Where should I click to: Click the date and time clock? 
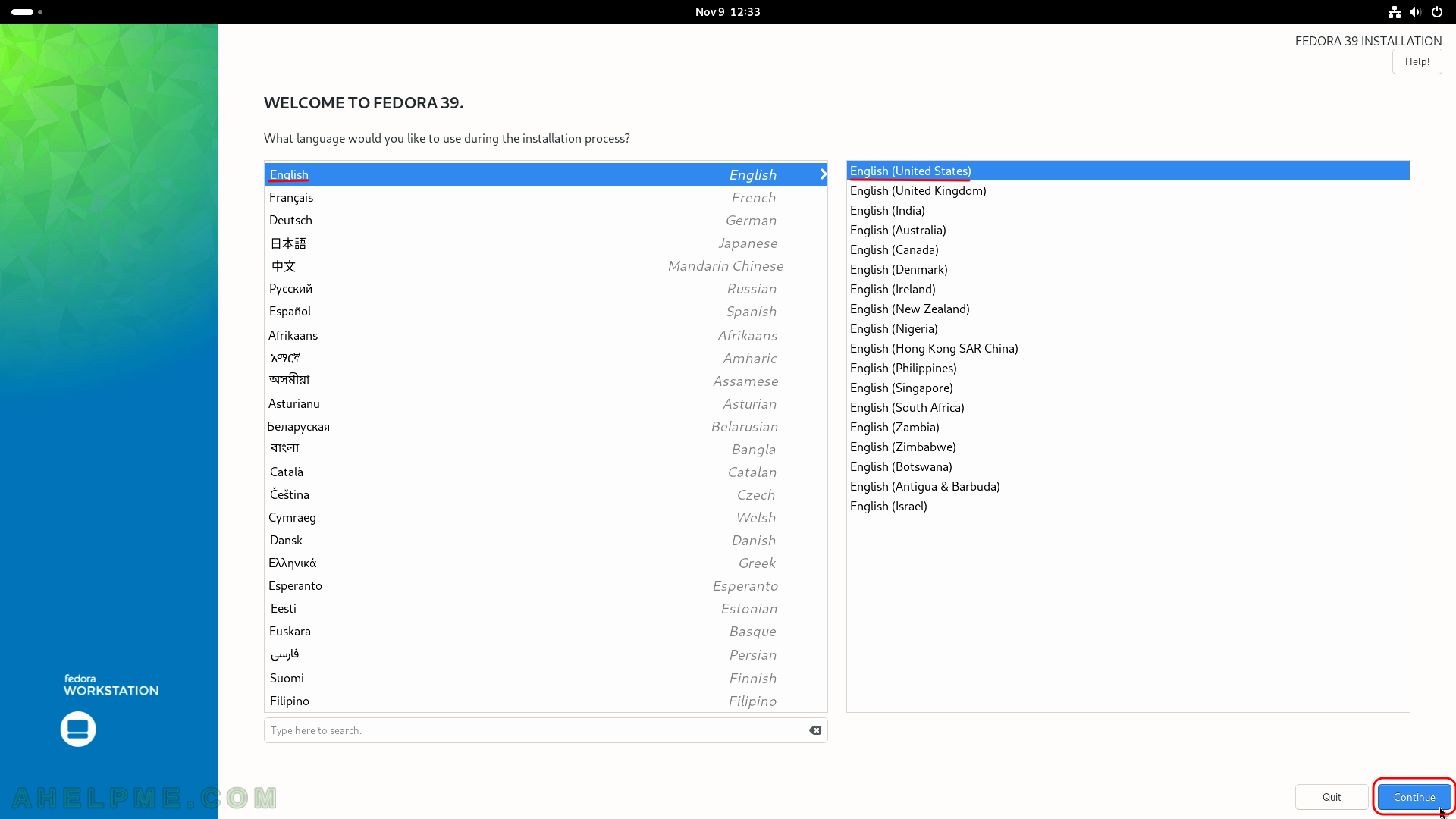pyautogui.click(x=727, y=12)
